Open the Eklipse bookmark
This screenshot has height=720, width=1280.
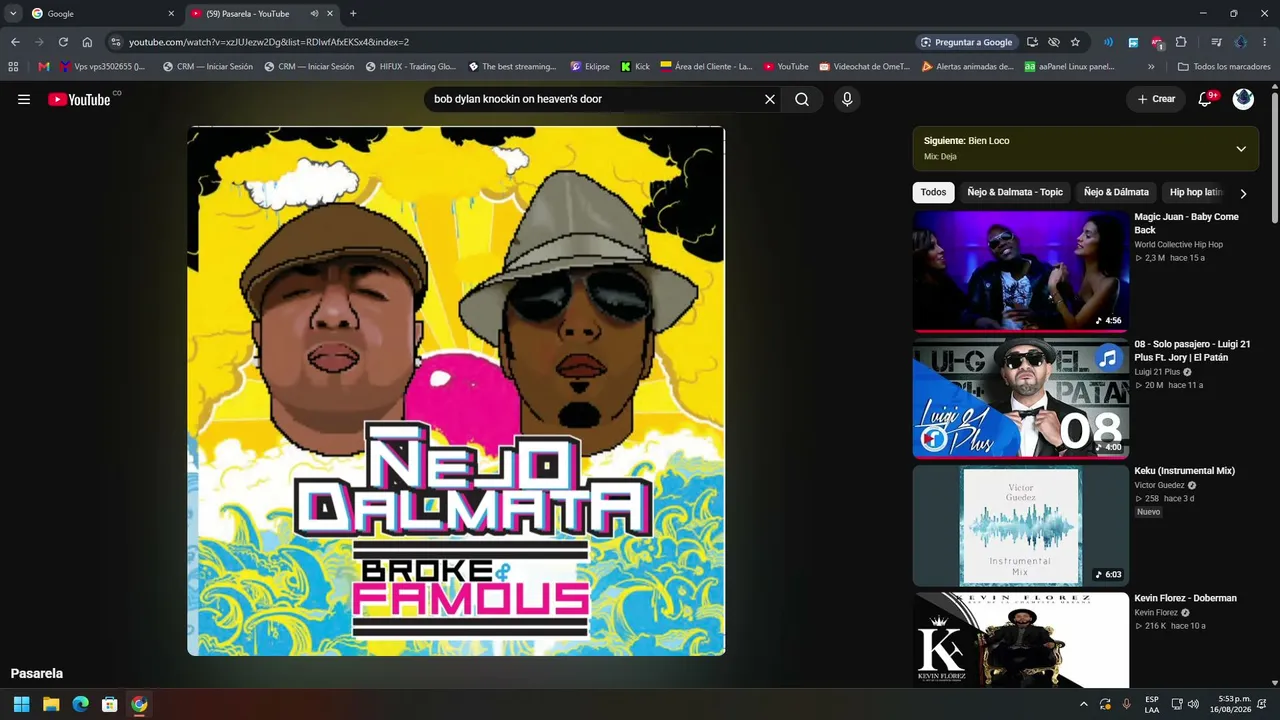click(590, 67)
